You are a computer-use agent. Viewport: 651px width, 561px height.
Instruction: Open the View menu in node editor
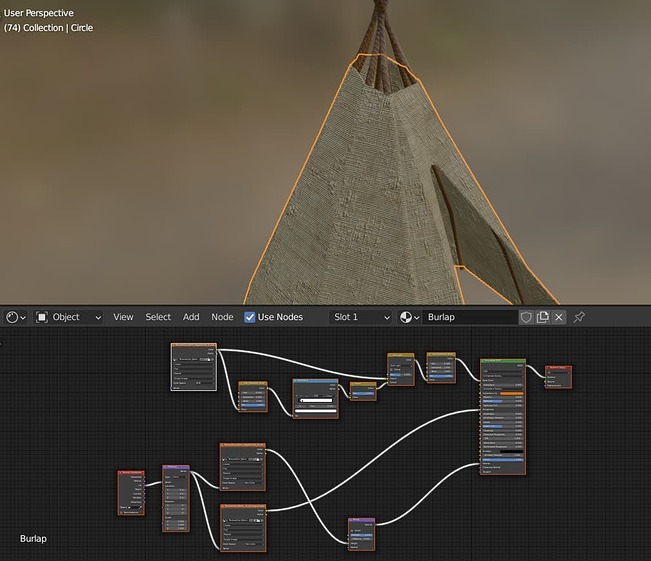click(x=123, y=317)
